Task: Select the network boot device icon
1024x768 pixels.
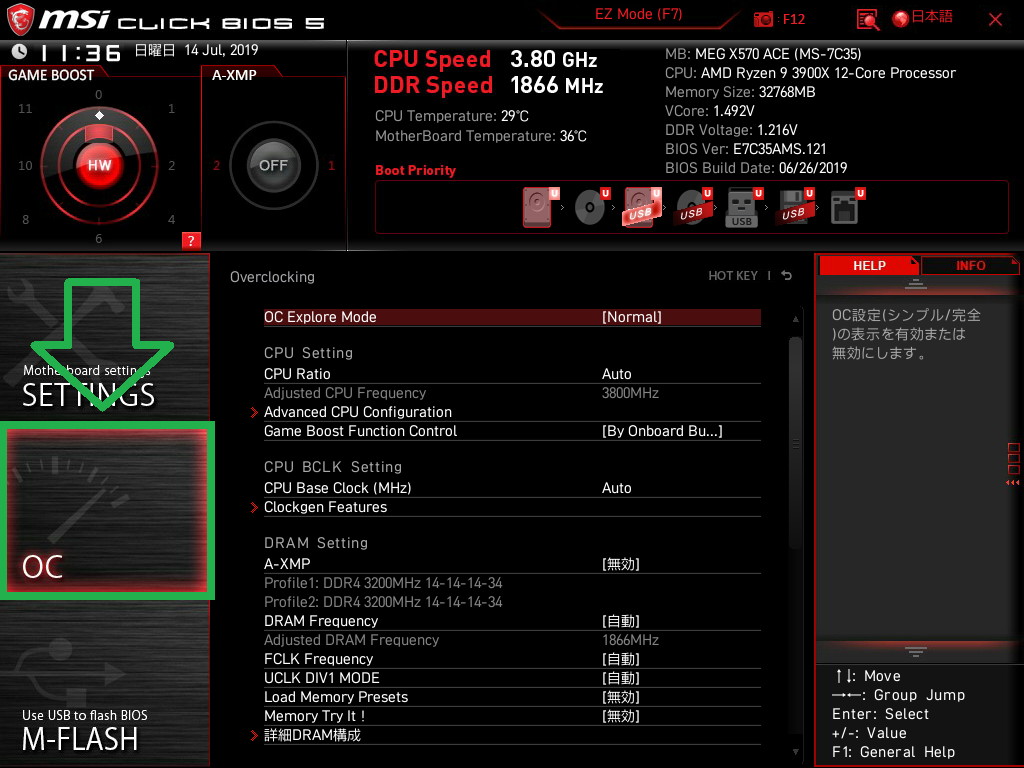Action: pyautogui.click(x=847, y=207)
